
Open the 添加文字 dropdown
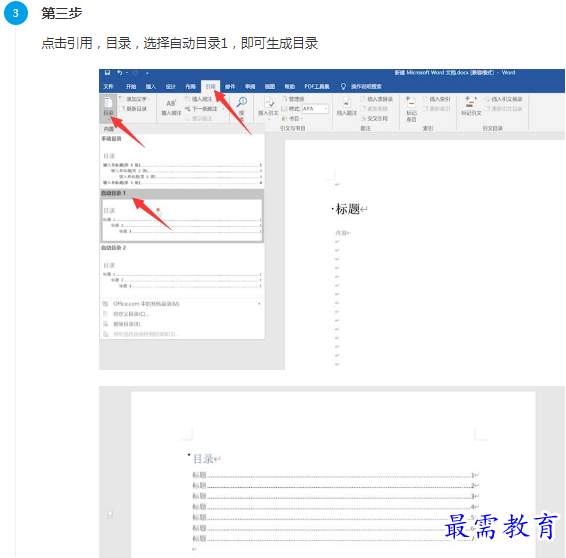(135, 99)
